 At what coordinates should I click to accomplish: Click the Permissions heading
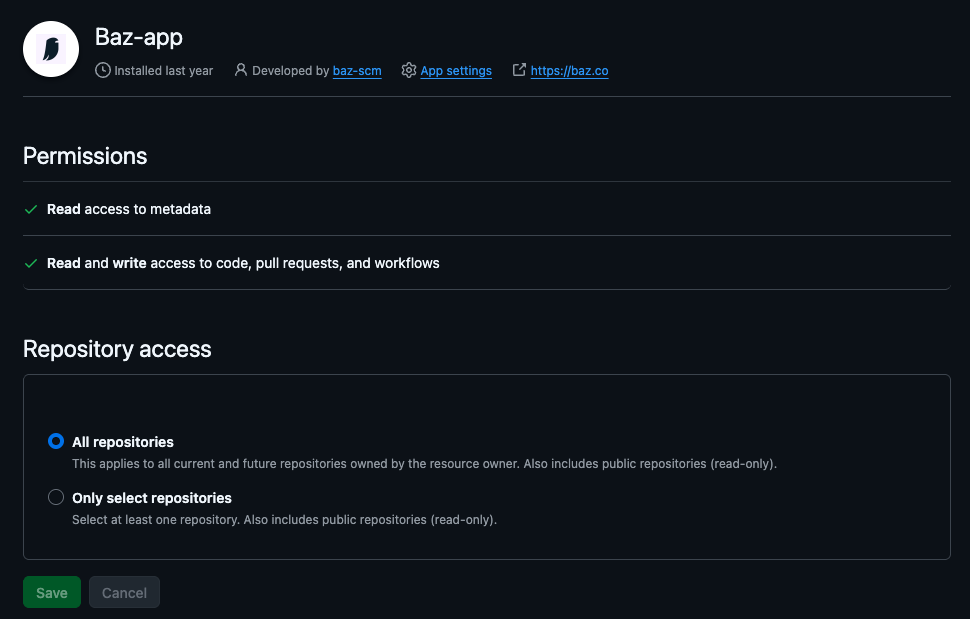pos(85,156)
